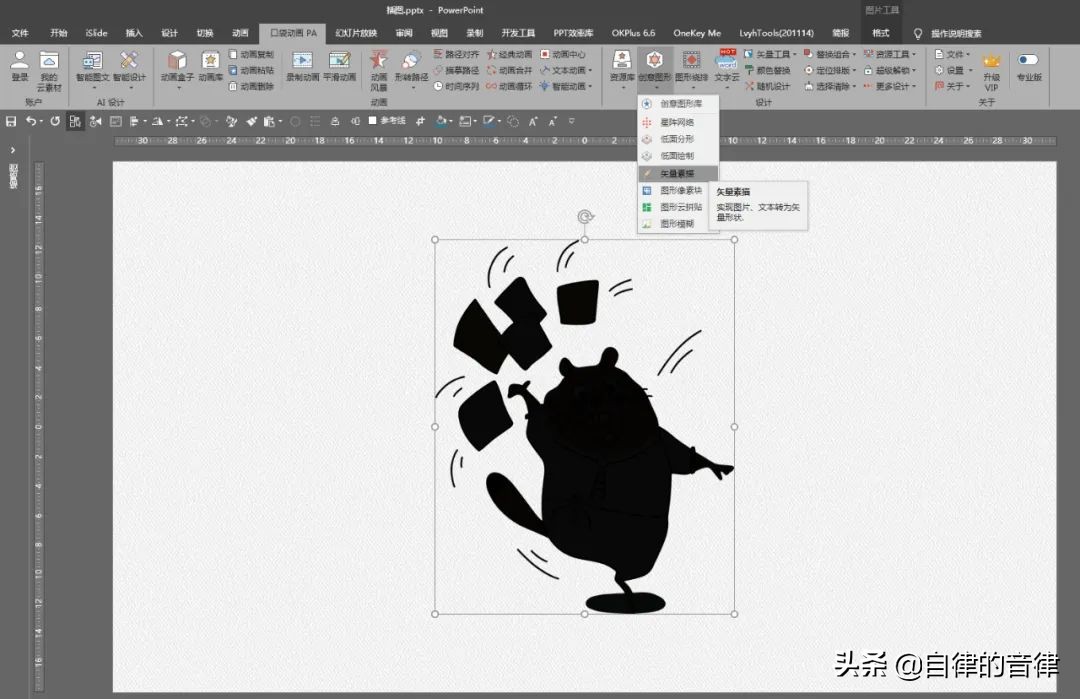The image size is (1080, 699).
Task: Click 路径对齐 path align
Action: pos(456,54)
